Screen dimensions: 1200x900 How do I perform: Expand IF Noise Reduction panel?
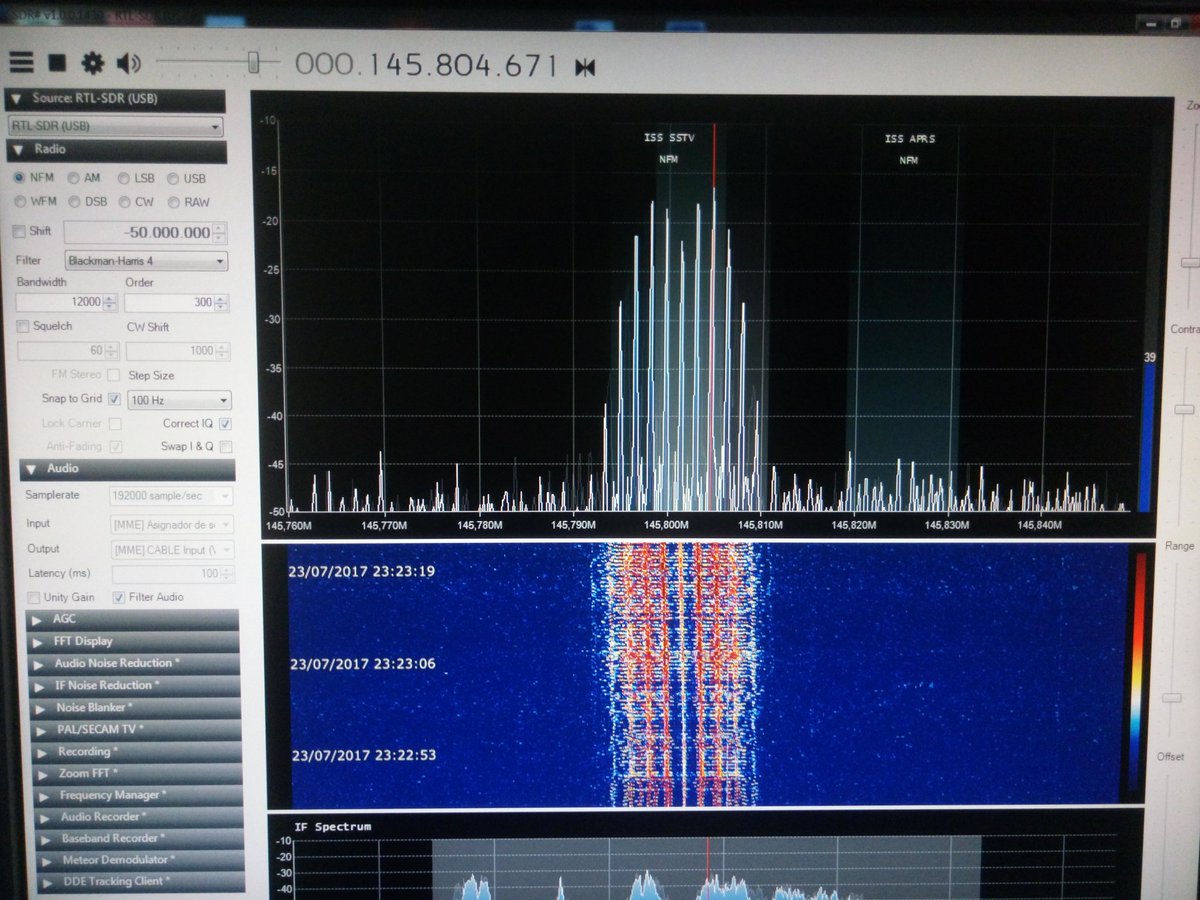click(x=134, y=685)
